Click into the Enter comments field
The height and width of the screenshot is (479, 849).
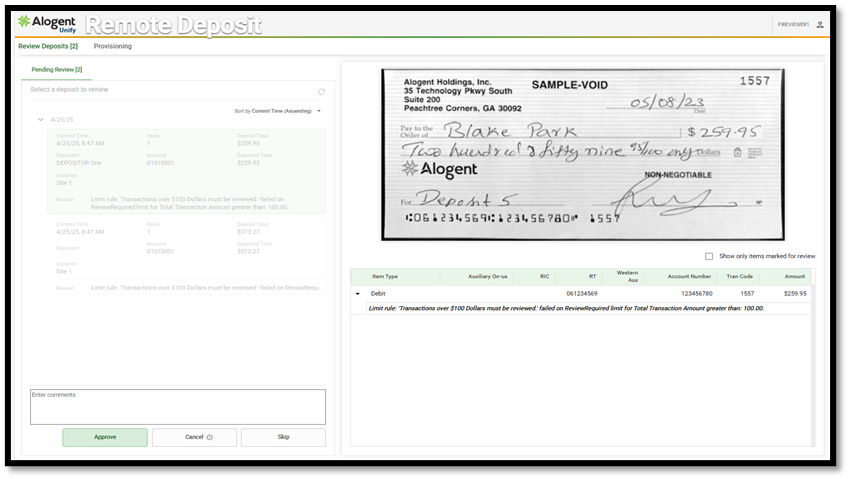click(x=178, y=407)
